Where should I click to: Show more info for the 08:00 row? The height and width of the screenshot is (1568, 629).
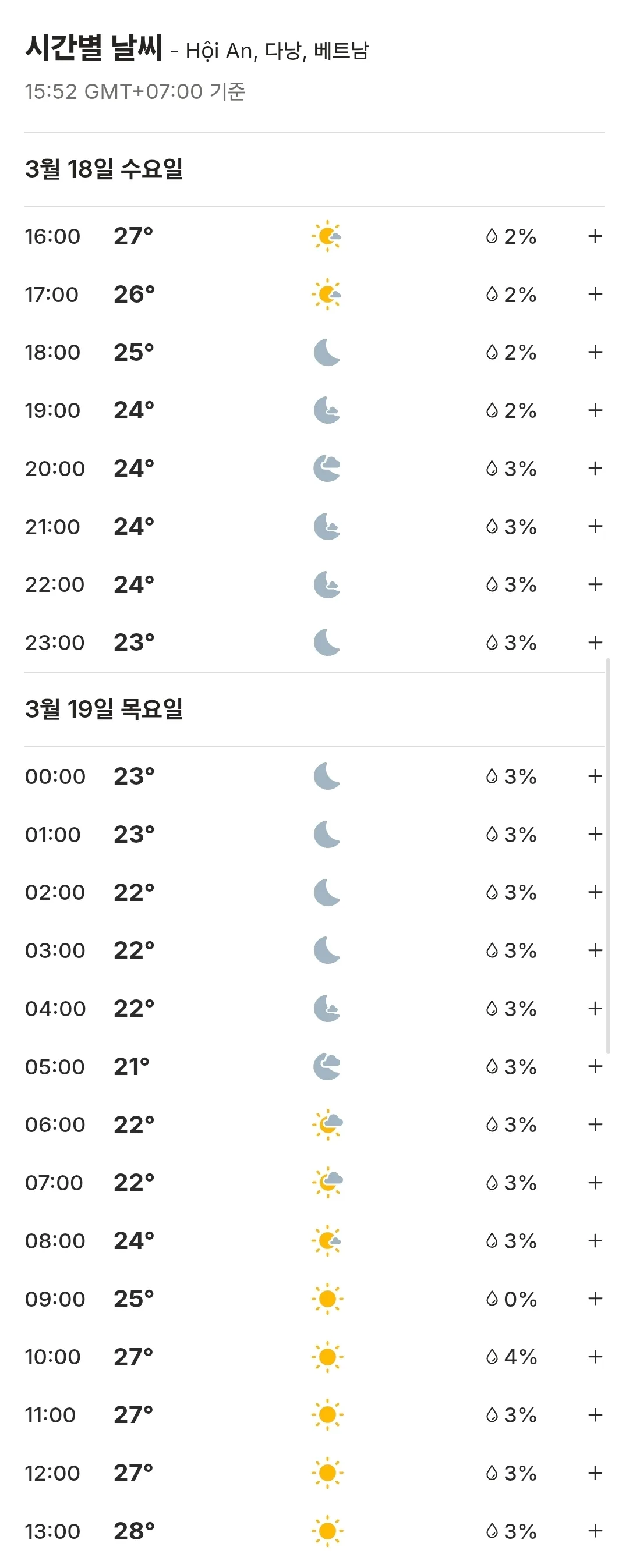click(595, 1240)
